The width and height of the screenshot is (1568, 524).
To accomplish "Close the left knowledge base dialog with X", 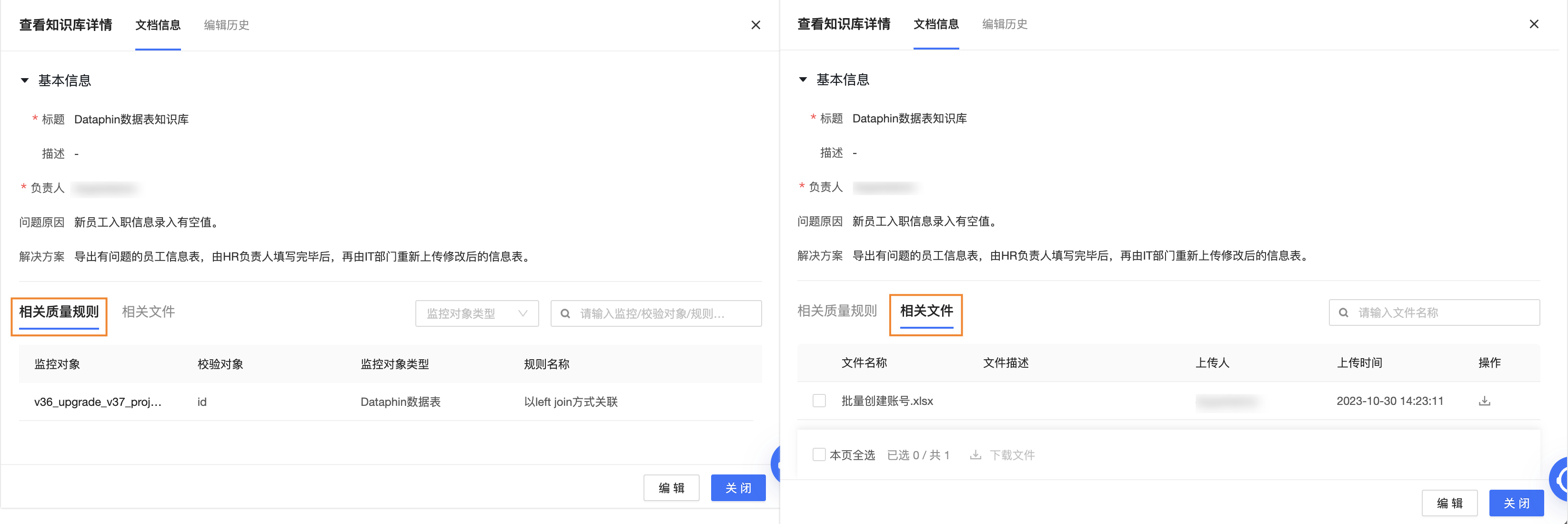I will click(x=755, y=25).
